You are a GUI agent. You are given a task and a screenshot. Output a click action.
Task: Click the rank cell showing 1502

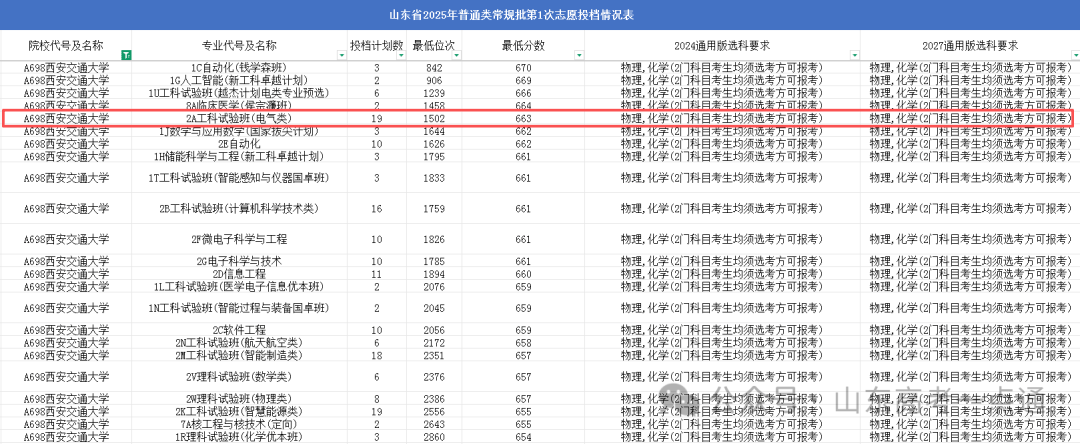tap(434, 118)
